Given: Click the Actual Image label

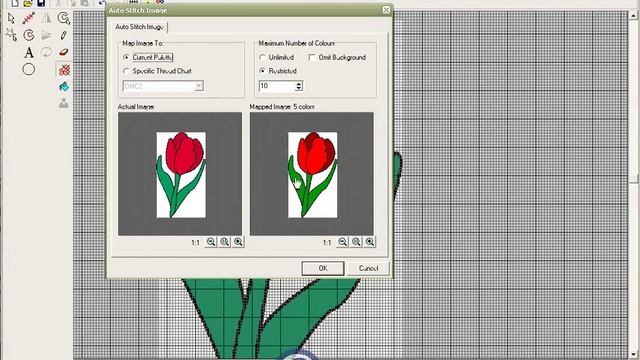Looking at the screenshot, I should 136,107.
